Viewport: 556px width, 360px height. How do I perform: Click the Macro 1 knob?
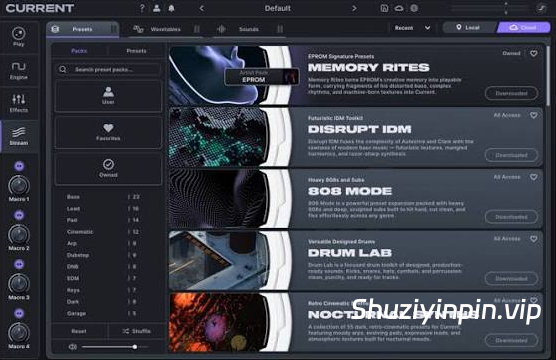coord(19,185)
